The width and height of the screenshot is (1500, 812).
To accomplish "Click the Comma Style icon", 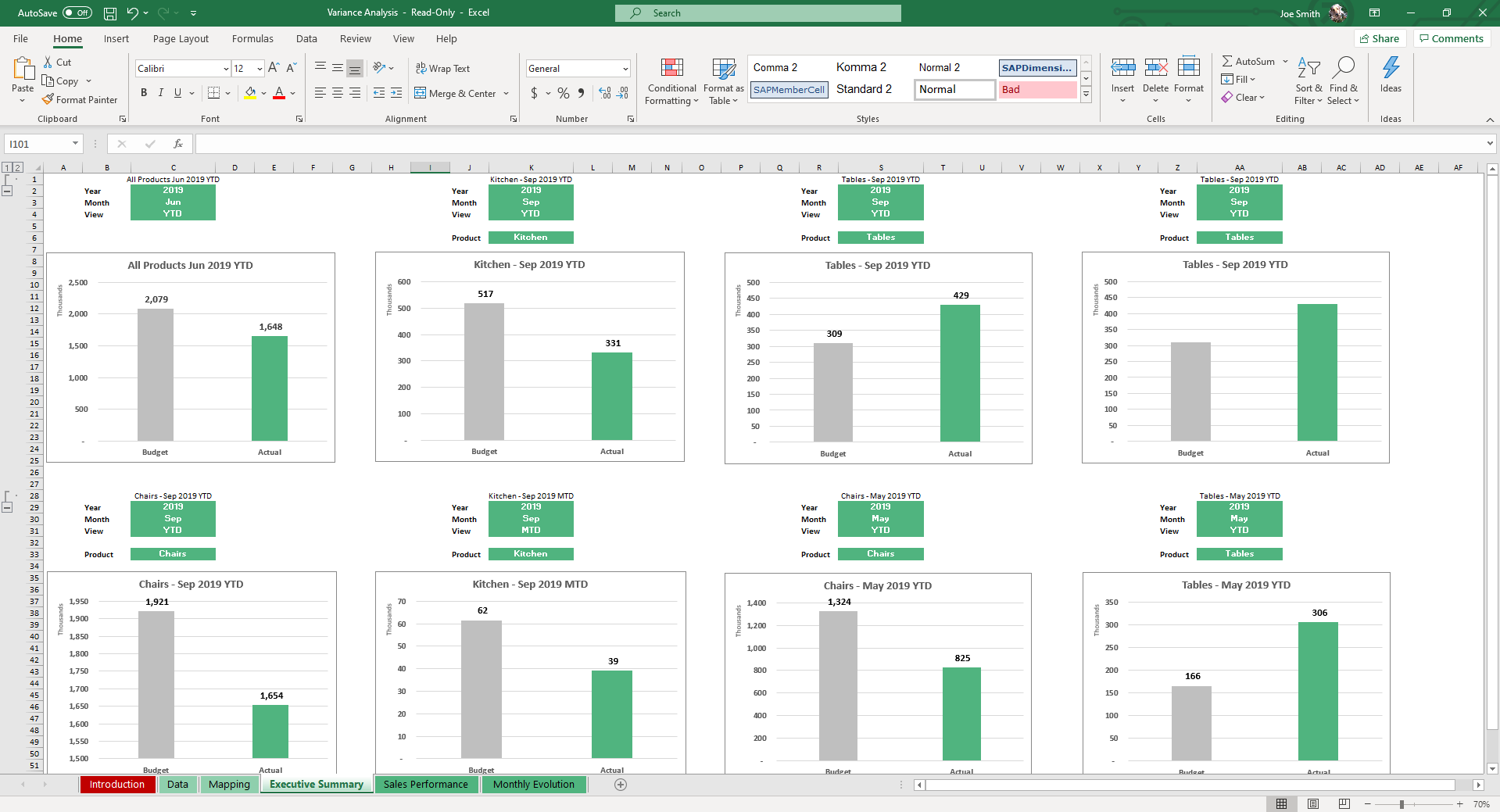I will (581, 93).
